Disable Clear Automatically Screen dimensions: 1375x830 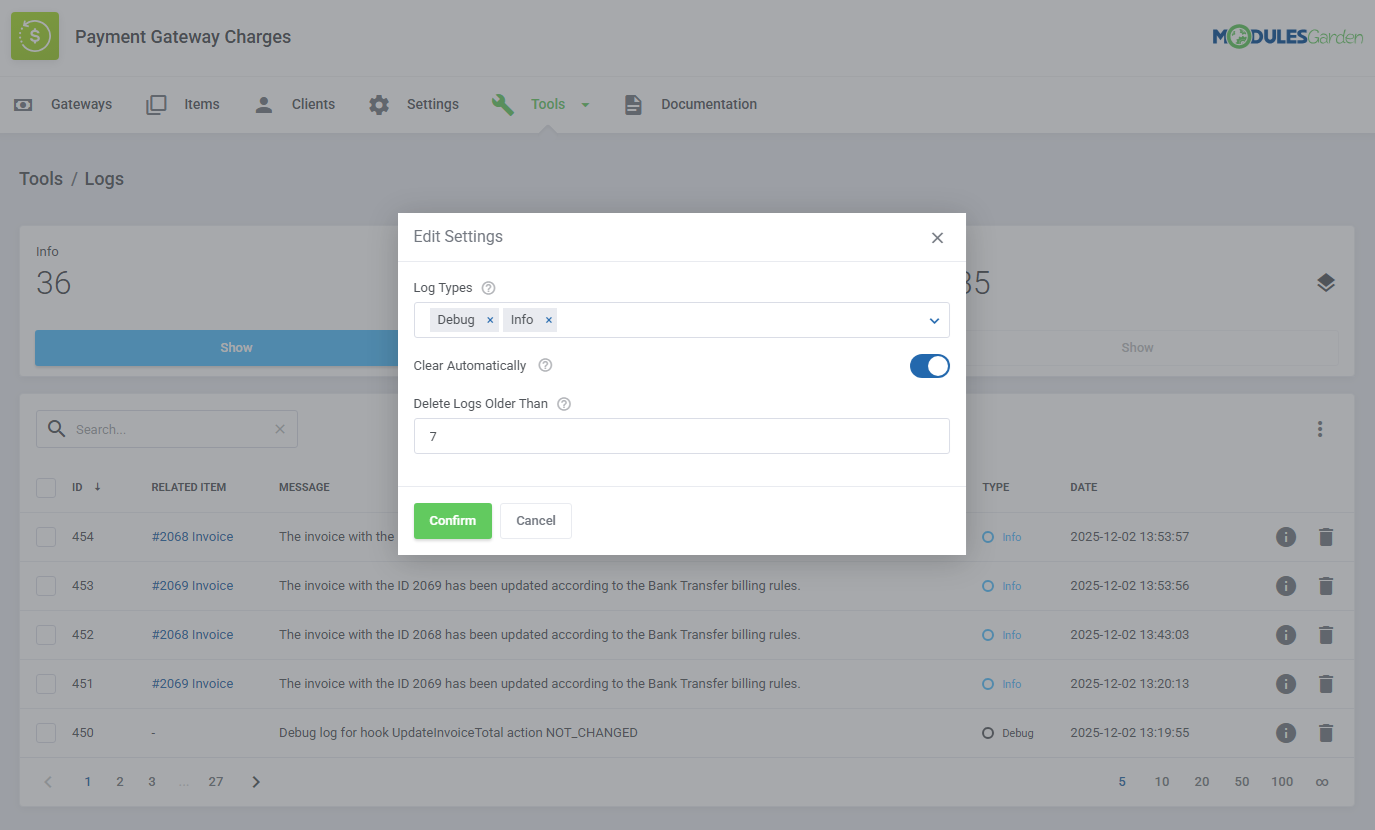click(x=929, y=365)
